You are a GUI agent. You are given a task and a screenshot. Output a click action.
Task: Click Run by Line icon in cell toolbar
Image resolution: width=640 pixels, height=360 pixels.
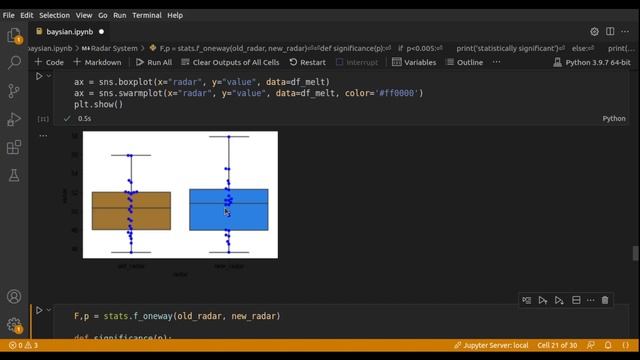tap(527, 300)
